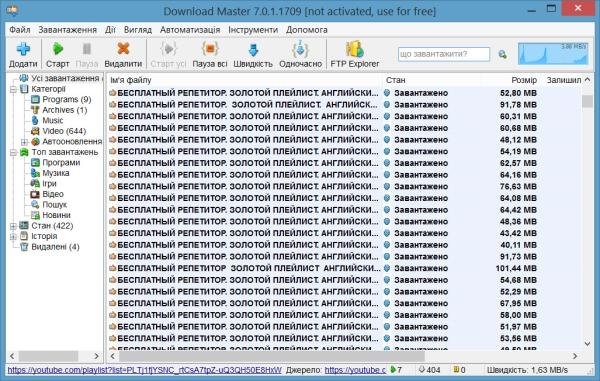This screenshot has width=600, height=381.
Task: Open the youtube playlist link in status bar
Action: [x=144, y=370]
